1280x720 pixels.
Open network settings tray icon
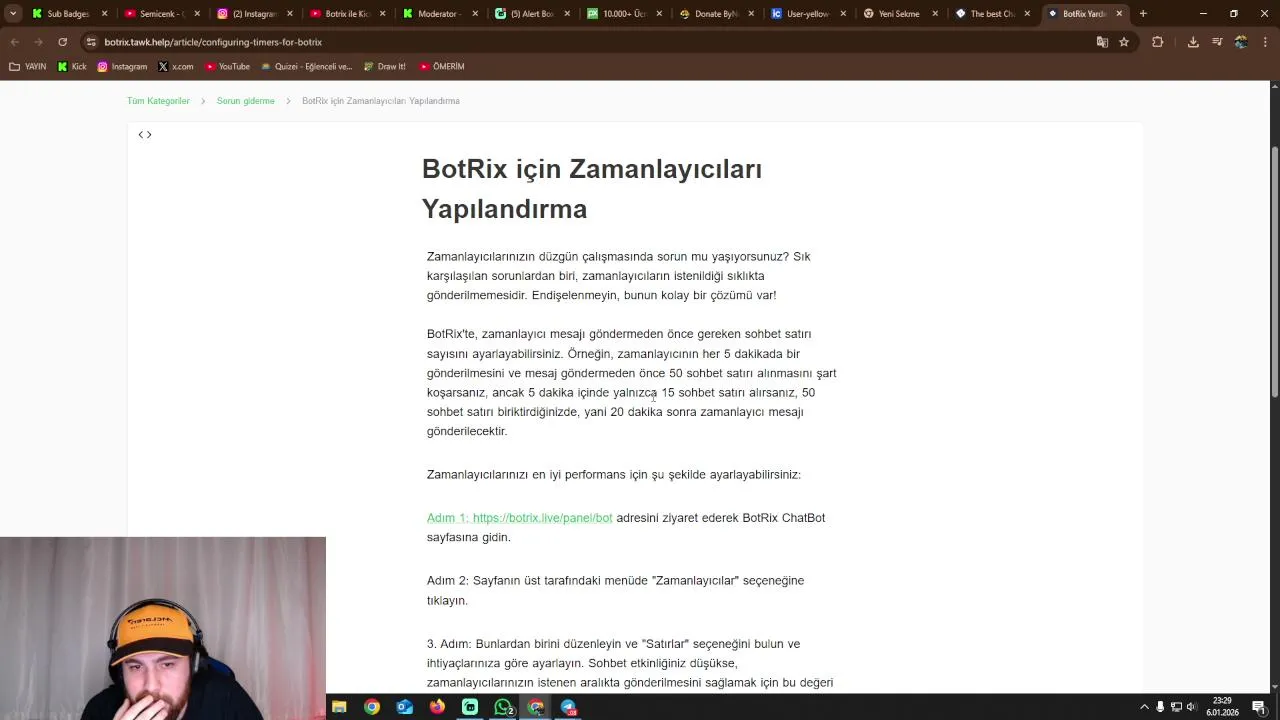[x=1176, y=707]
